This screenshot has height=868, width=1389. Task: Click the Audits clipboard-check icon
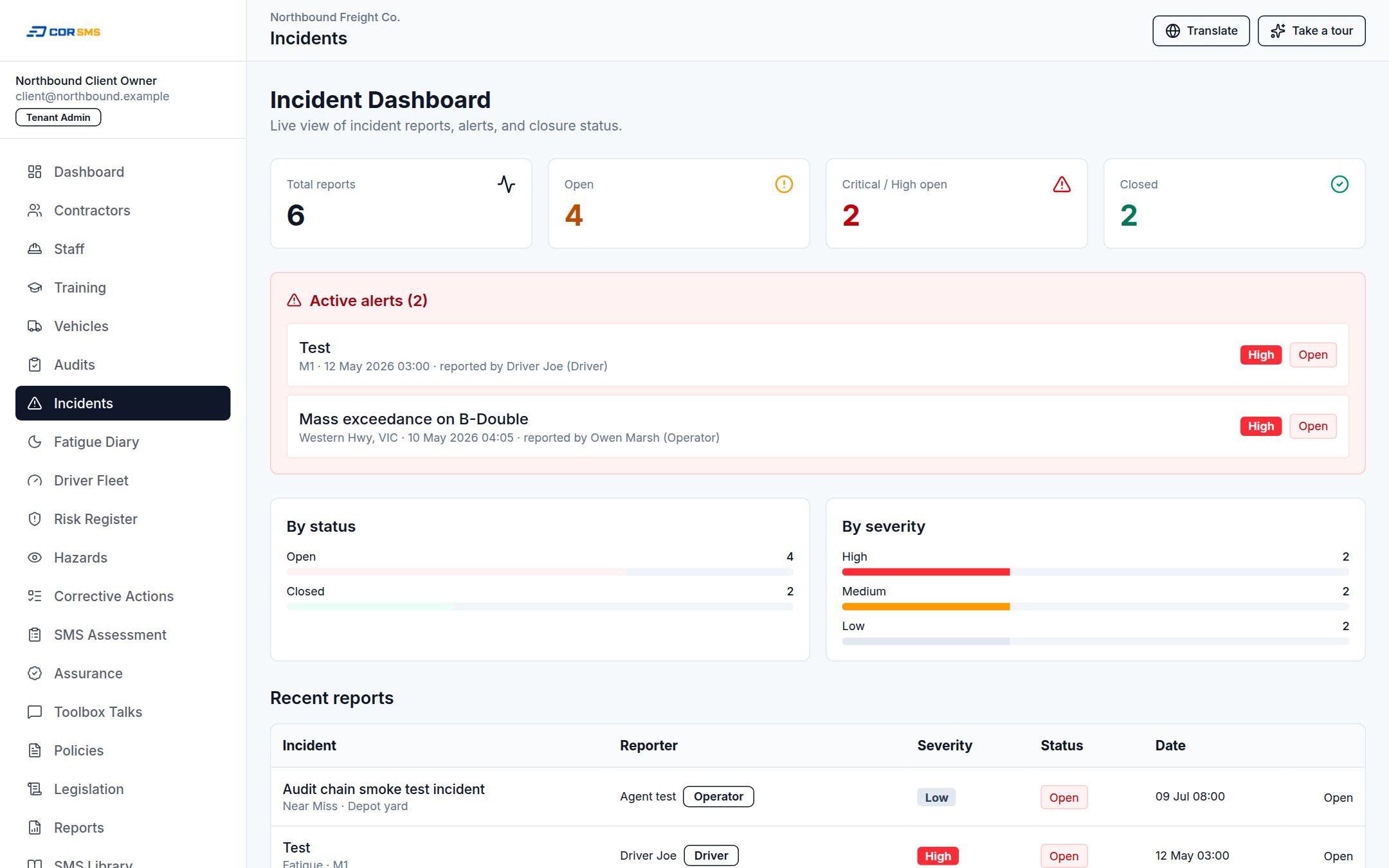pos(35,365)
